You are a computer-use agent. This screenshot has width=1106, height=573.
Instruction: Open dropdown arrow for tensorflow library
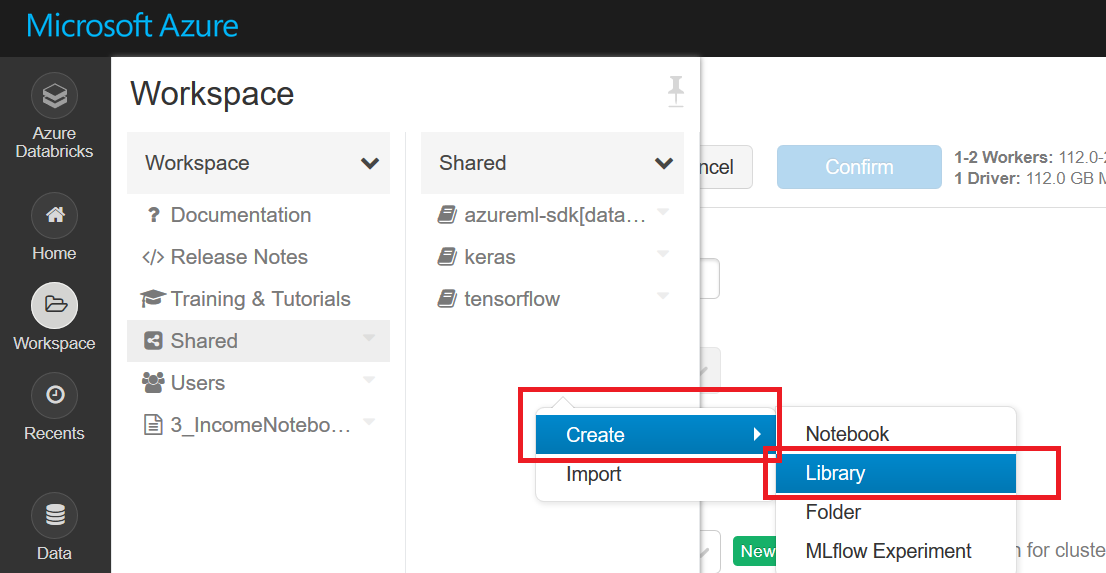pos(663,296)
